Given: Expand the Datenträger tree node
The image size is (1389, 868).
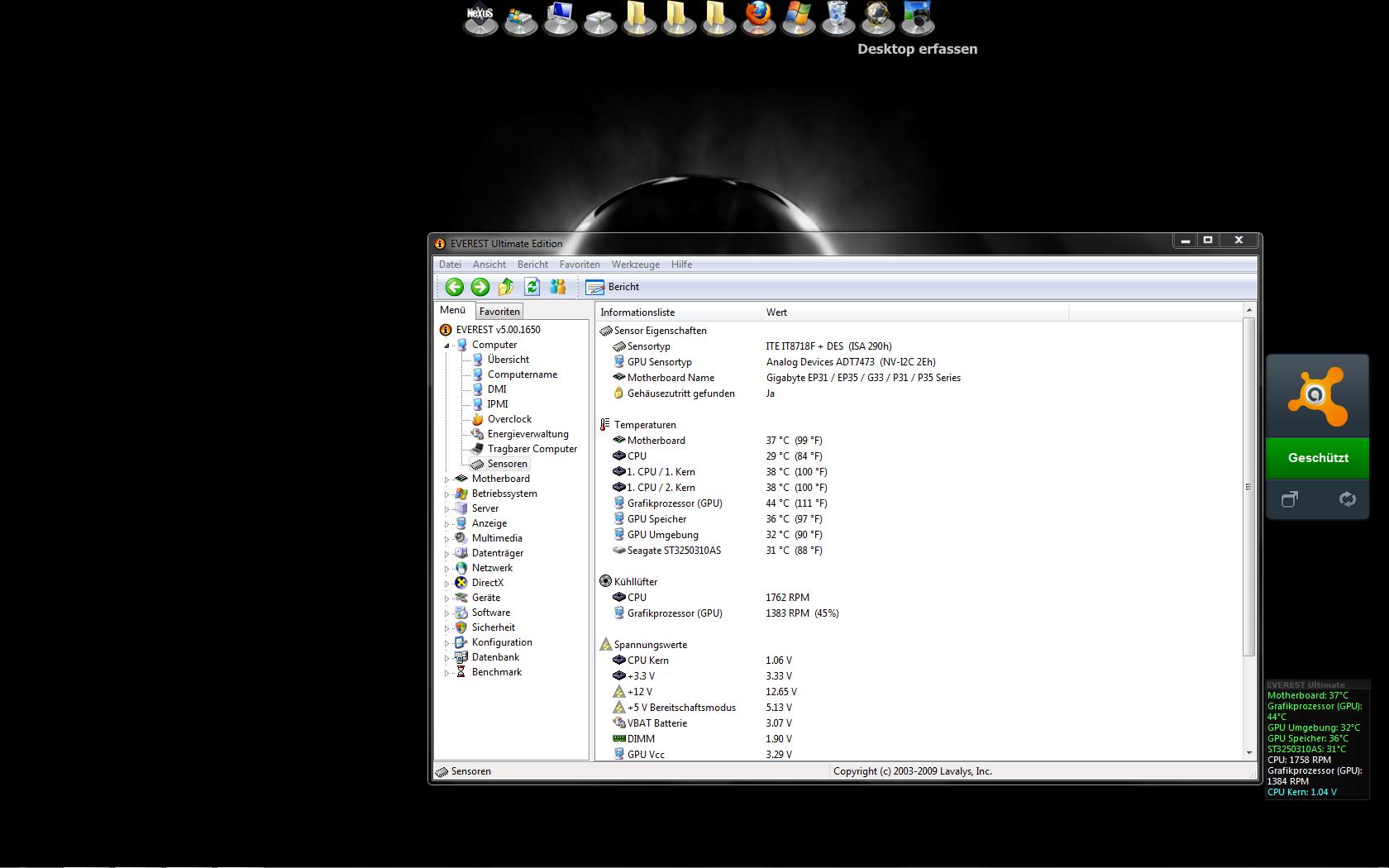Looking at the screenshot, I should pyautogui.click(x=447, y=554).
